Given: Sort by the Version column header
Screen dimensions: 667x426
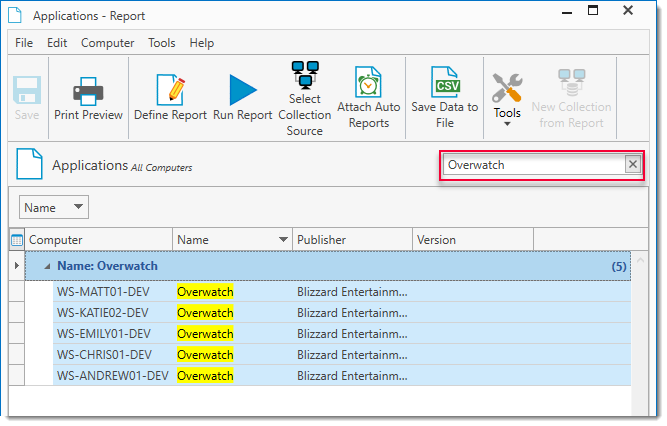Looking at the screenshot, I should 473,240.
